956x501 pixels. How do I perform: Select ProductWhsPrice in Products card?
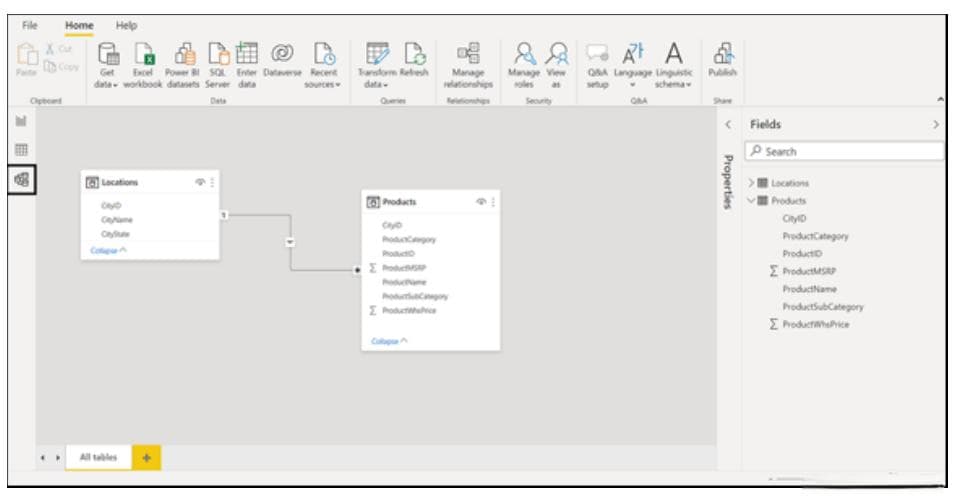click(409, 310)
